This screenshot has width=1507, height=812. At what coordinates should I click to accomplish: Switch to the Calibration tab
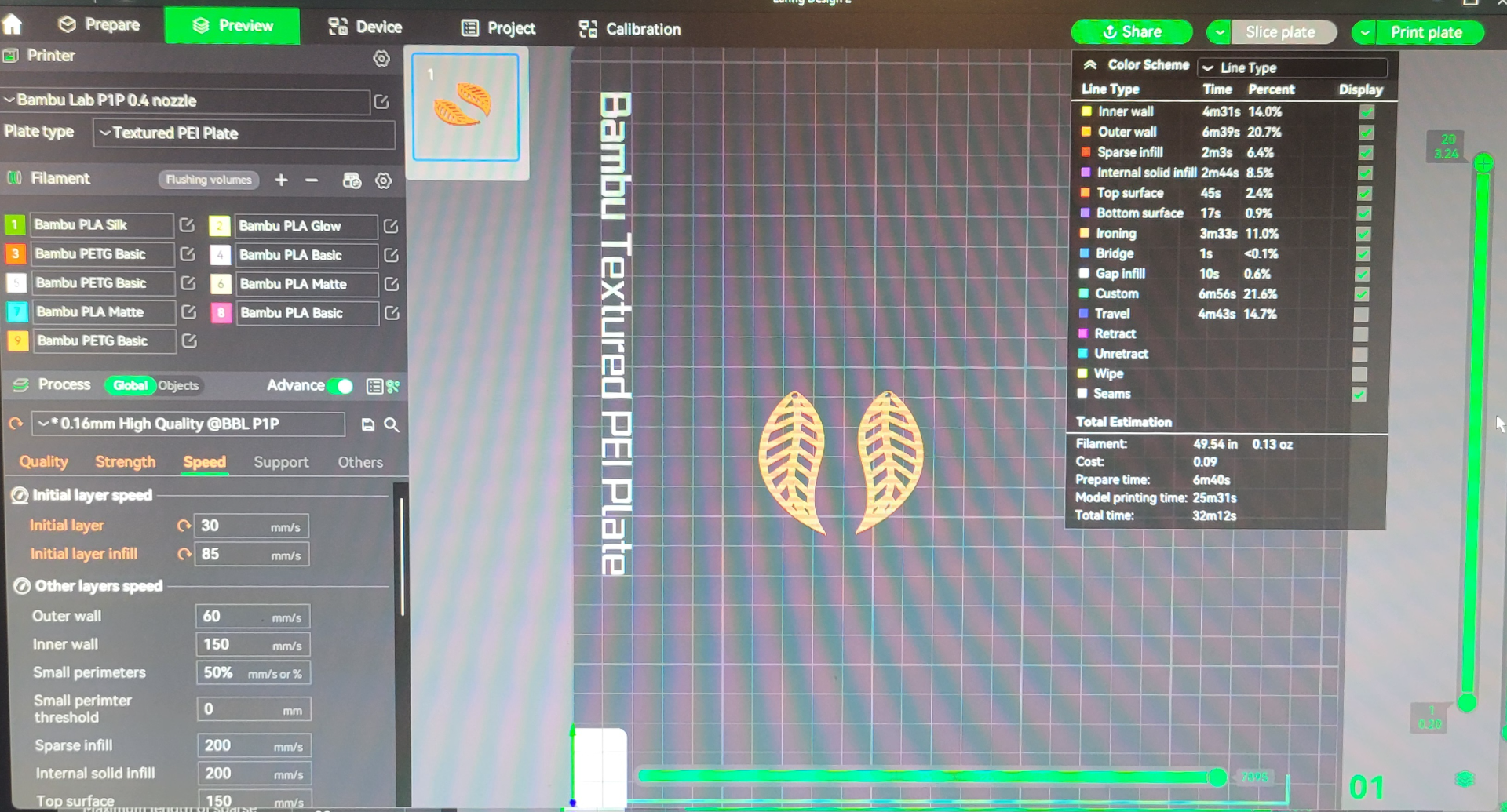(629, 29)
